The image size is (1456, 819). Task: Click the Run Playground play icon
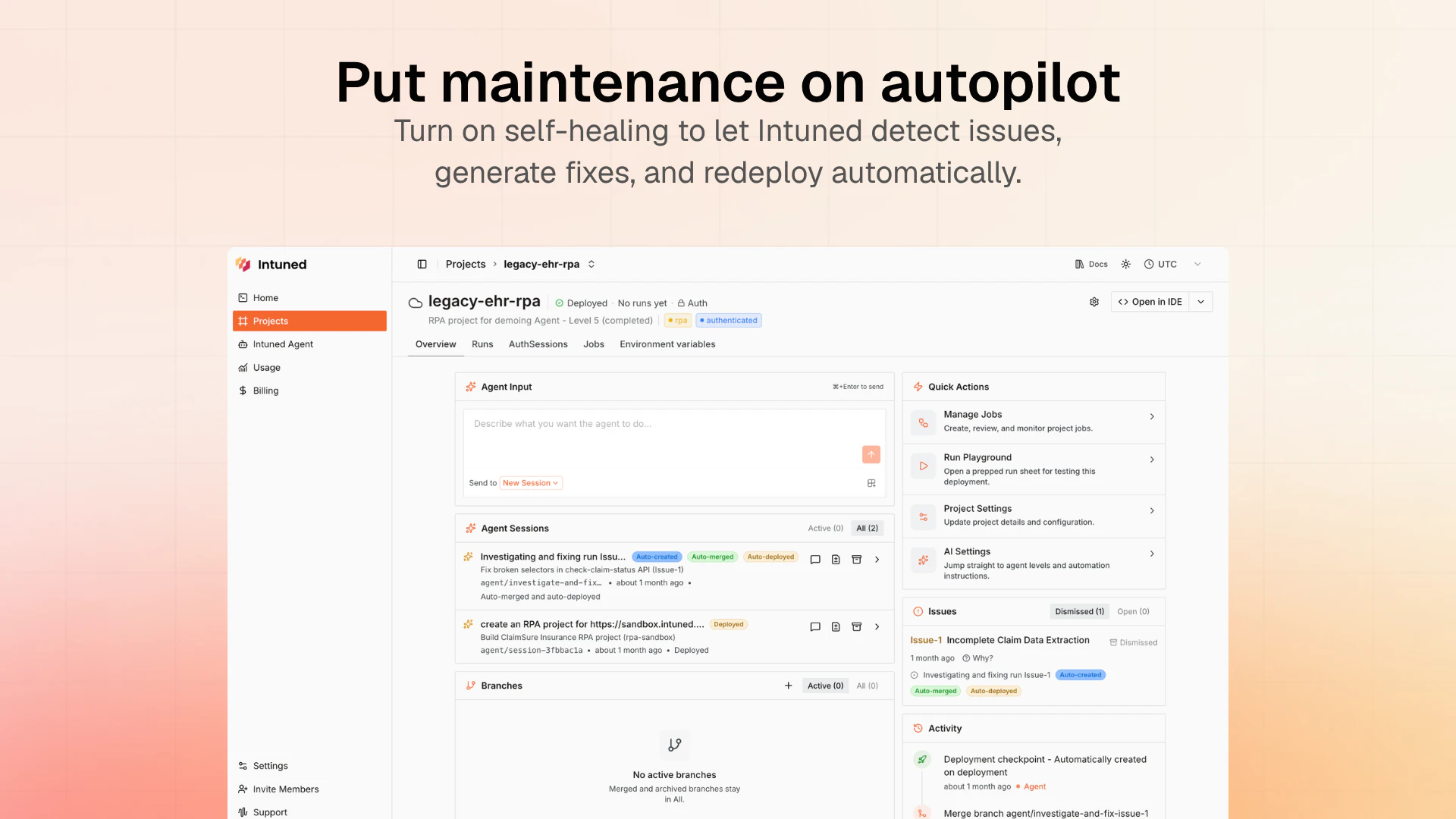(x=923, y=466)
